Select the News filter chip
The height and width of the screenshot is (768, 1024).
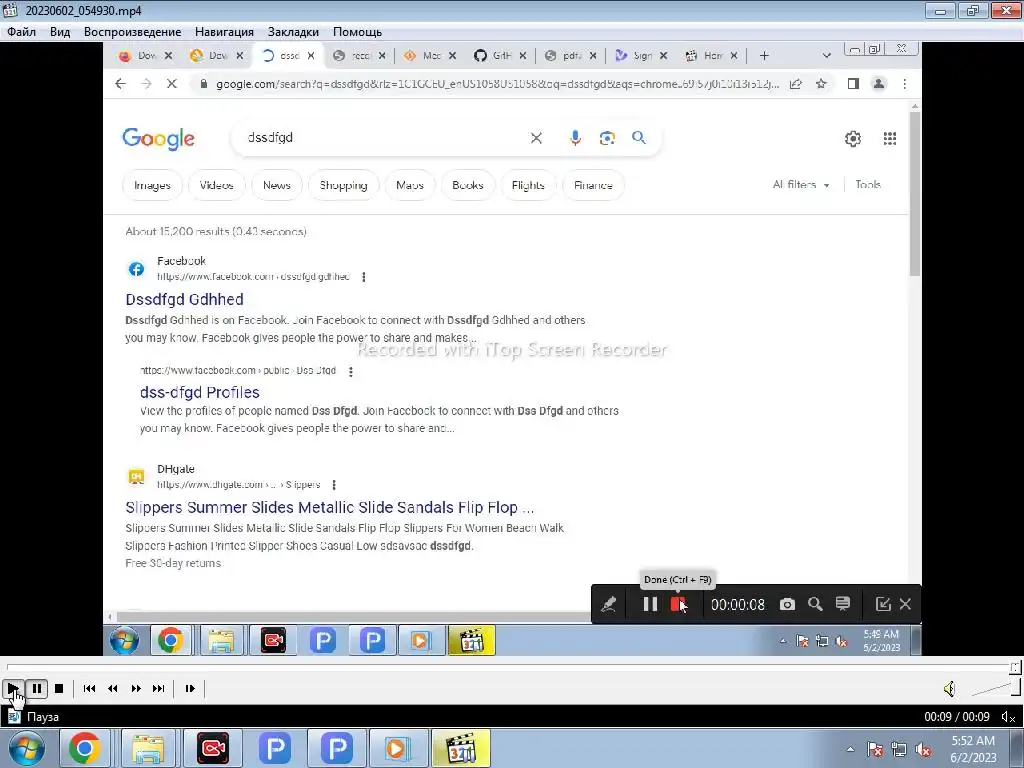277,185
